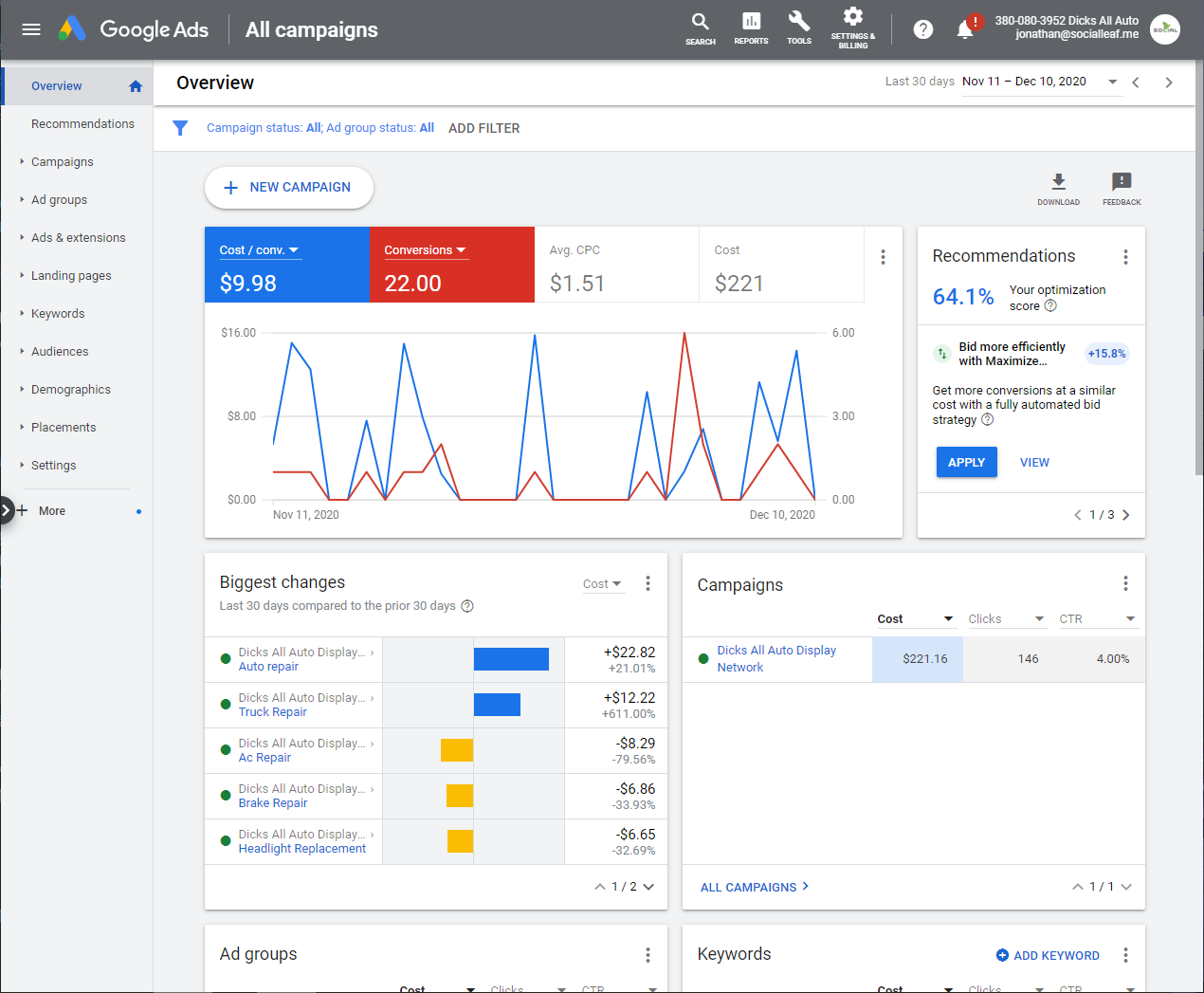
Task: Expand Ad groups in sidebar
Action: [22, 200]
